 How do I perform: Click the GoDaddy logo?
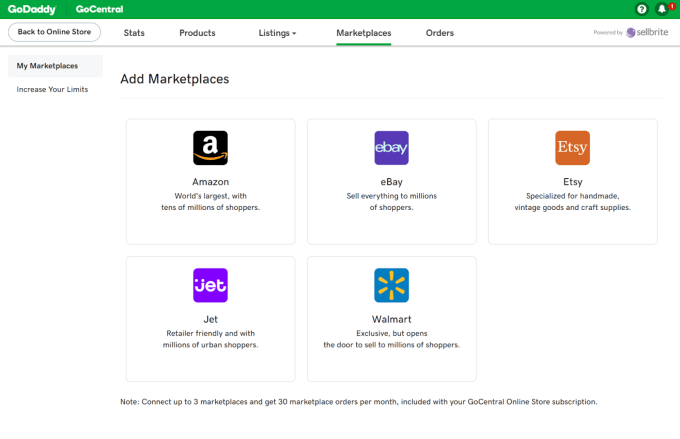coord(31,9)
